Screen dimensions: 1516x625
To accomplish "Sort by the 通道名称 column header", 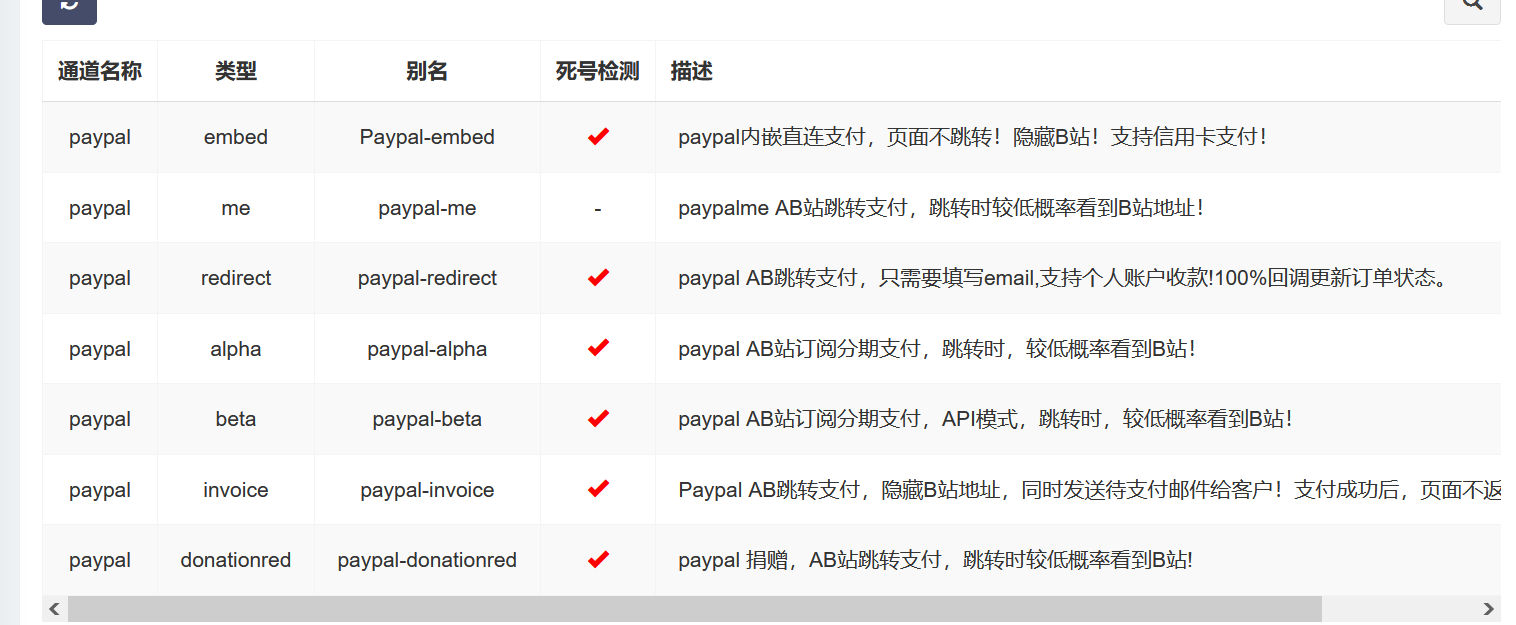I will (x=100, y=71).
